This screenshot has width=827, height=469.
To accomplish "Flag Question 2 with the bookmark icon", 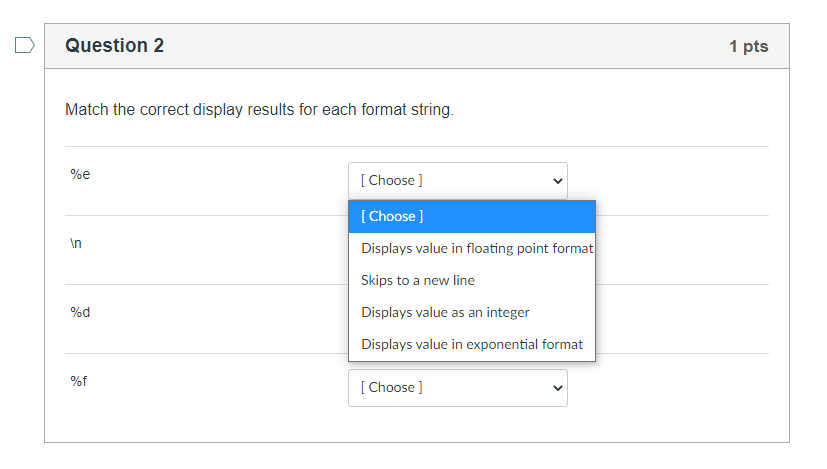I will [x=25, y=45].
